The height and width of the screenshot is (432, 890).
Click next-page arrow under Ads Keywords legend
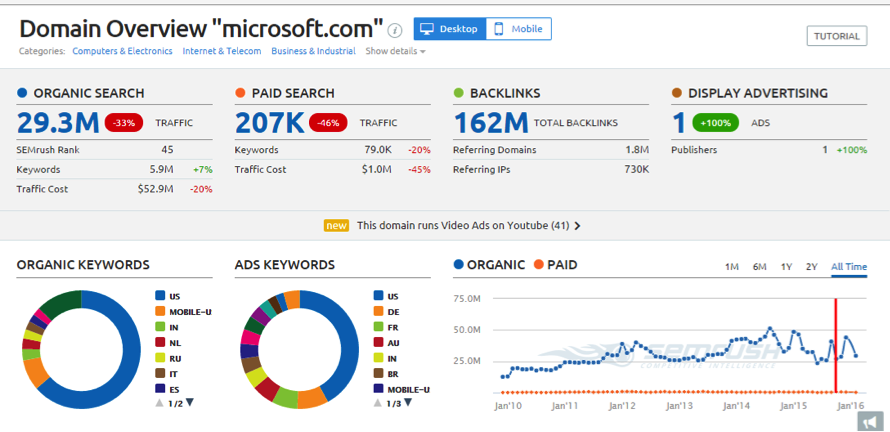(x=407, y=402)
